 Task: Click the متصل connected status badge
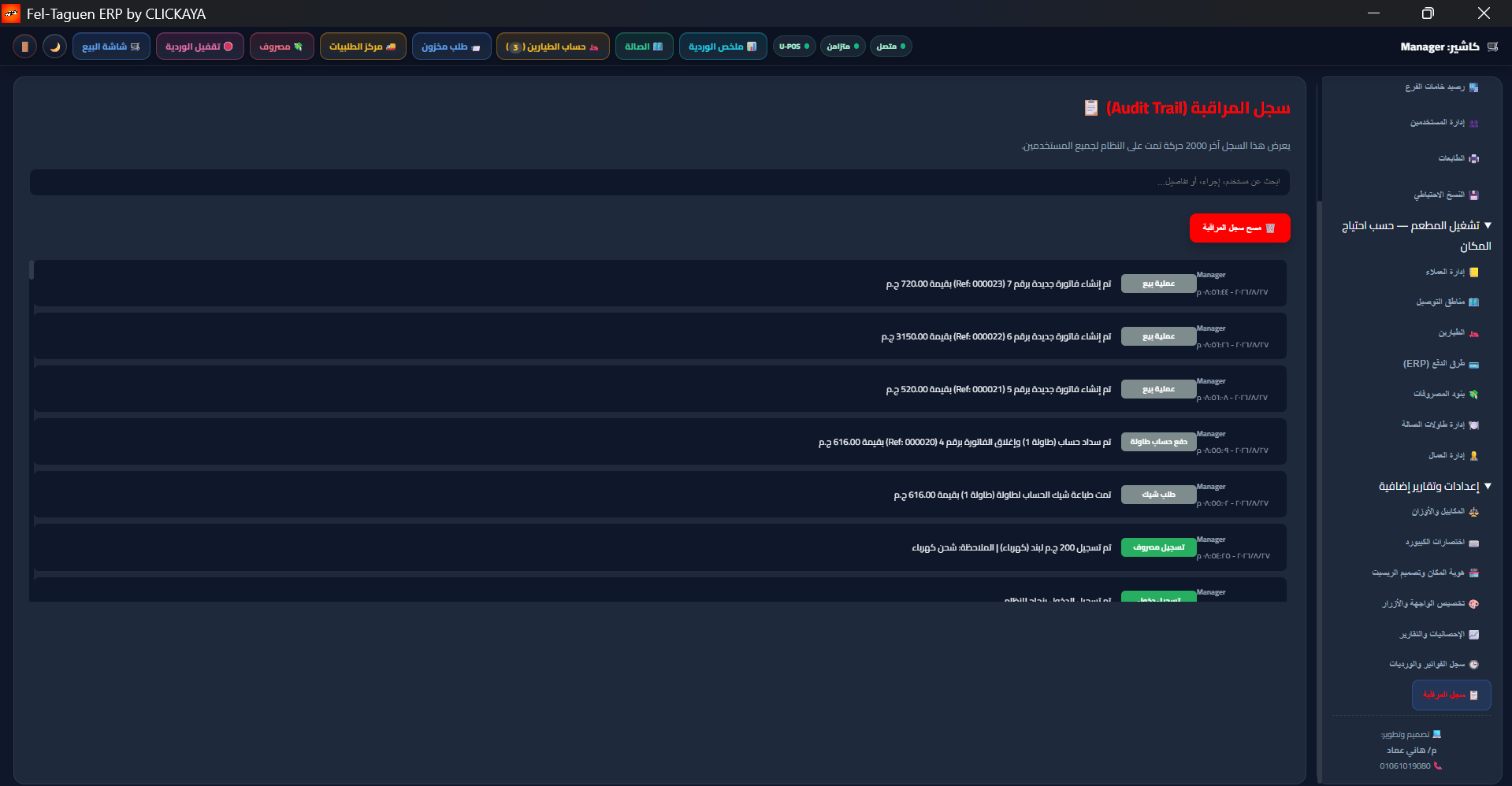click(890, 46)
